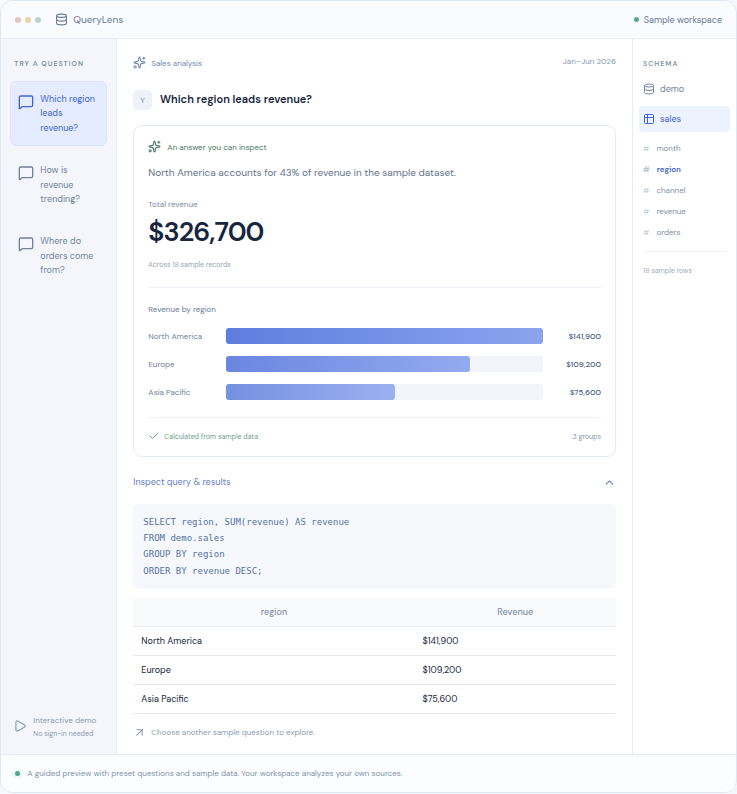The height and width of the screenshot is (794, 737).
Task: Click the 'region' table column header
Action: (274, 612)
